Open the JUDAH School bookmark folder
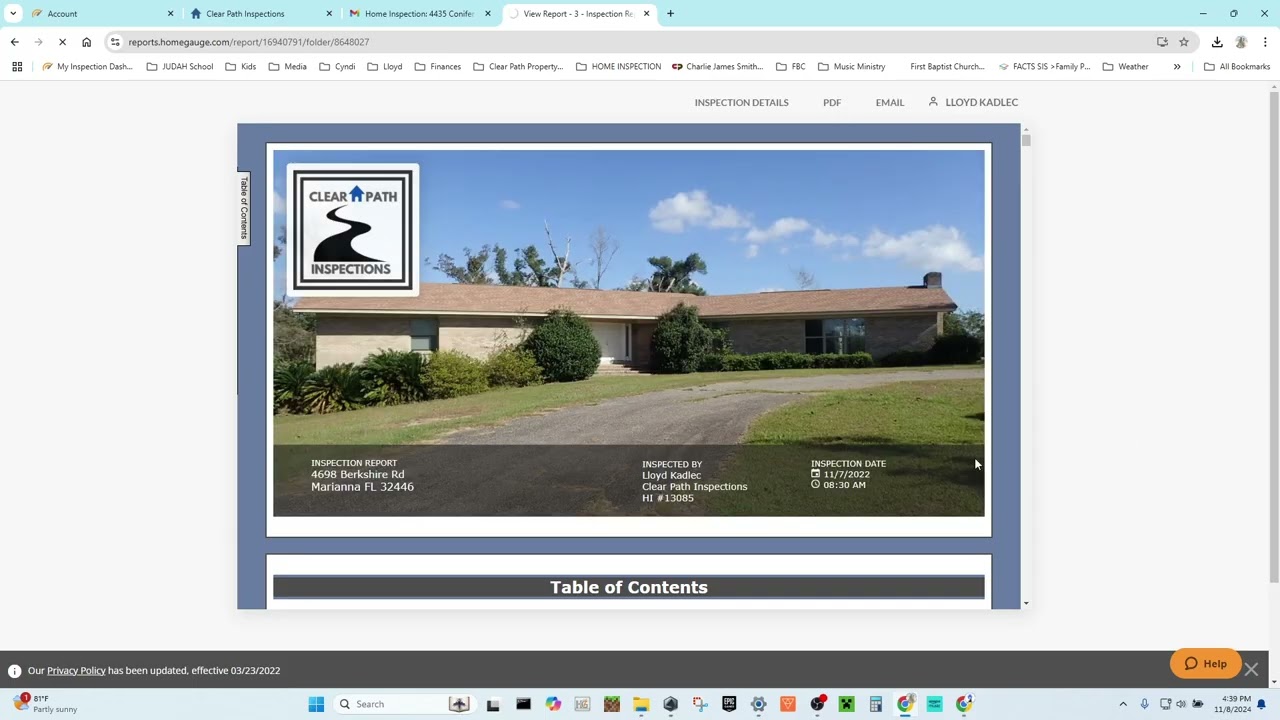Image resolution: width=1280 pixels, height=720 pixels. (180, 67)
